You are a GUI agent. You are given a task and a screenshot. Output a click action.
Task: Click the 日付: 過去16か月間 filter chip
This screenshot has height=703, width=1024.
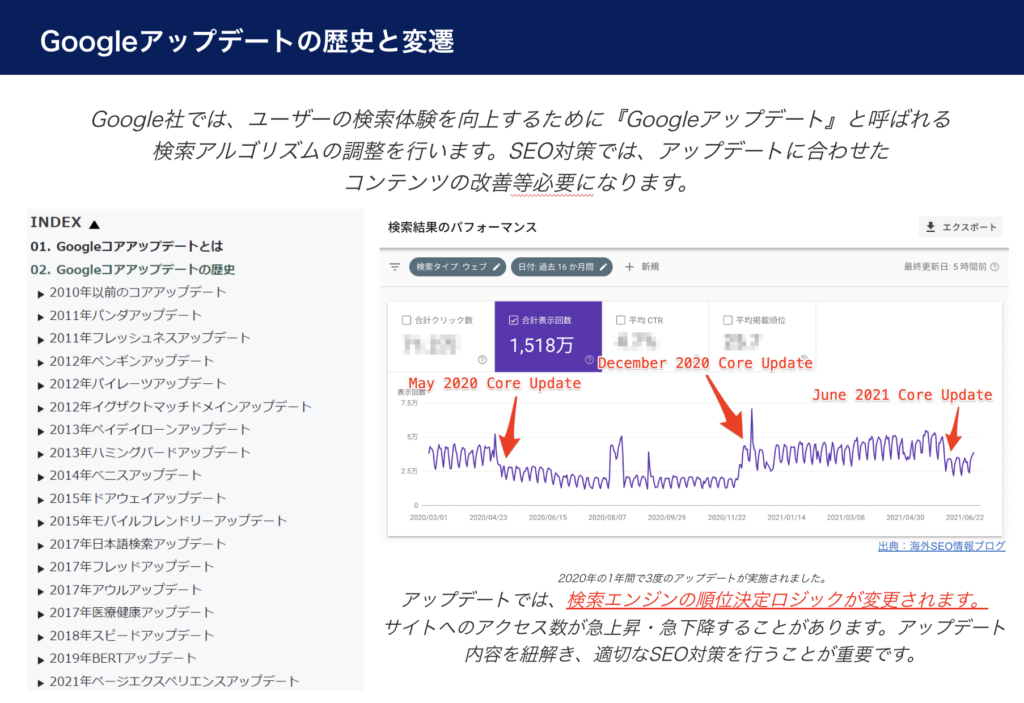point(562,267)
